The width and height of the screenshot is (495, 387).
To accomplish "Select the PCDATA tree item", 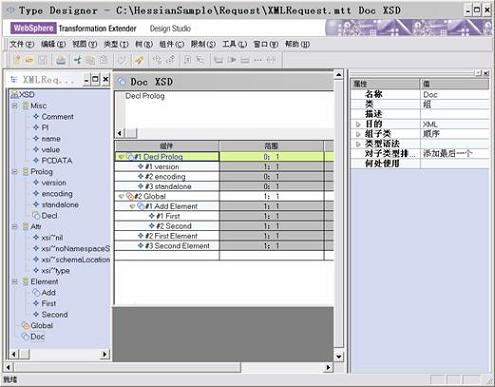I will (57, 161).
